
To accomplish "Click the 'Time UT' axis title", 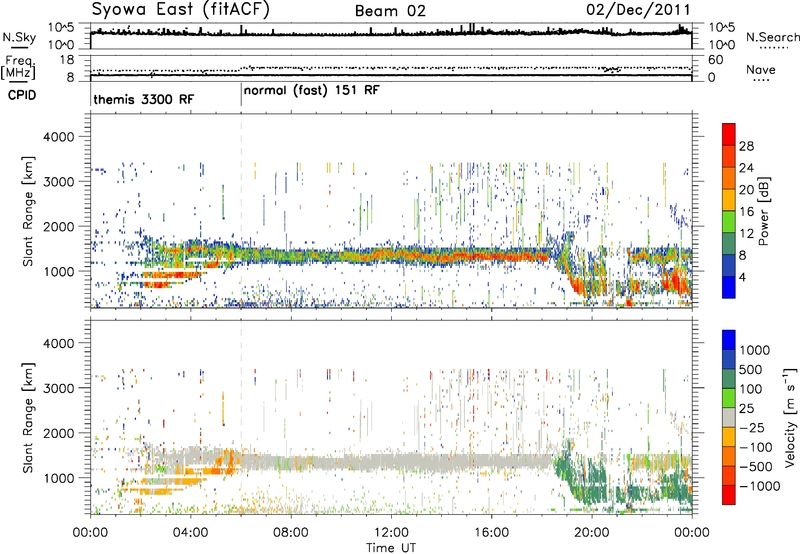I will pyautogui.click(x=391, y=548).
